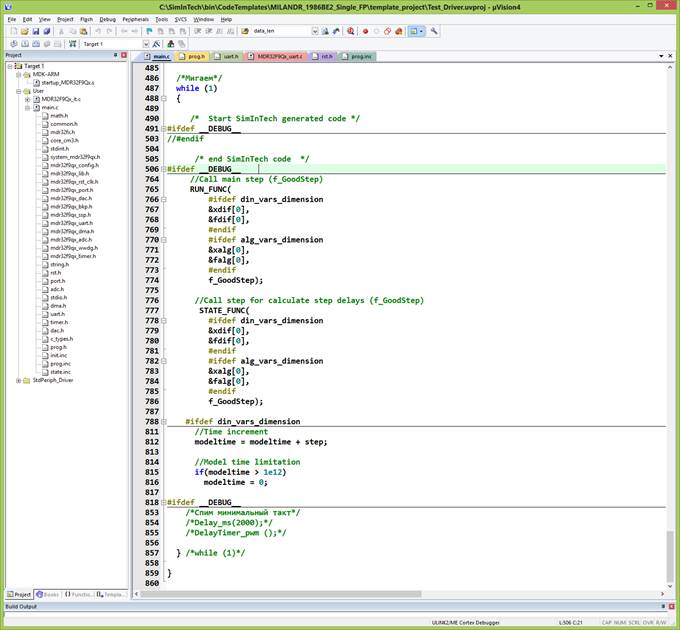The width and height of the screenshot is (680, 630).
Task: Click the Build target toolbar icon
Action: pos(23,44)
